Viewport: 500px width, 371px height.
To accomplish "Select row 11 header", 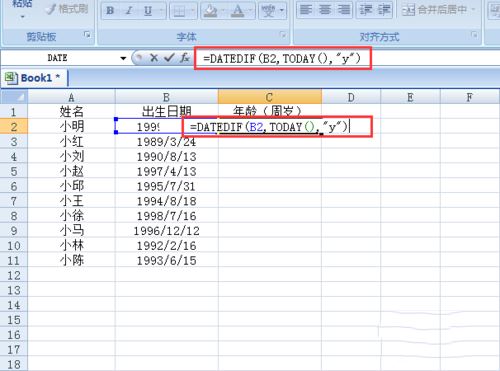I will (x=14, y=260).
